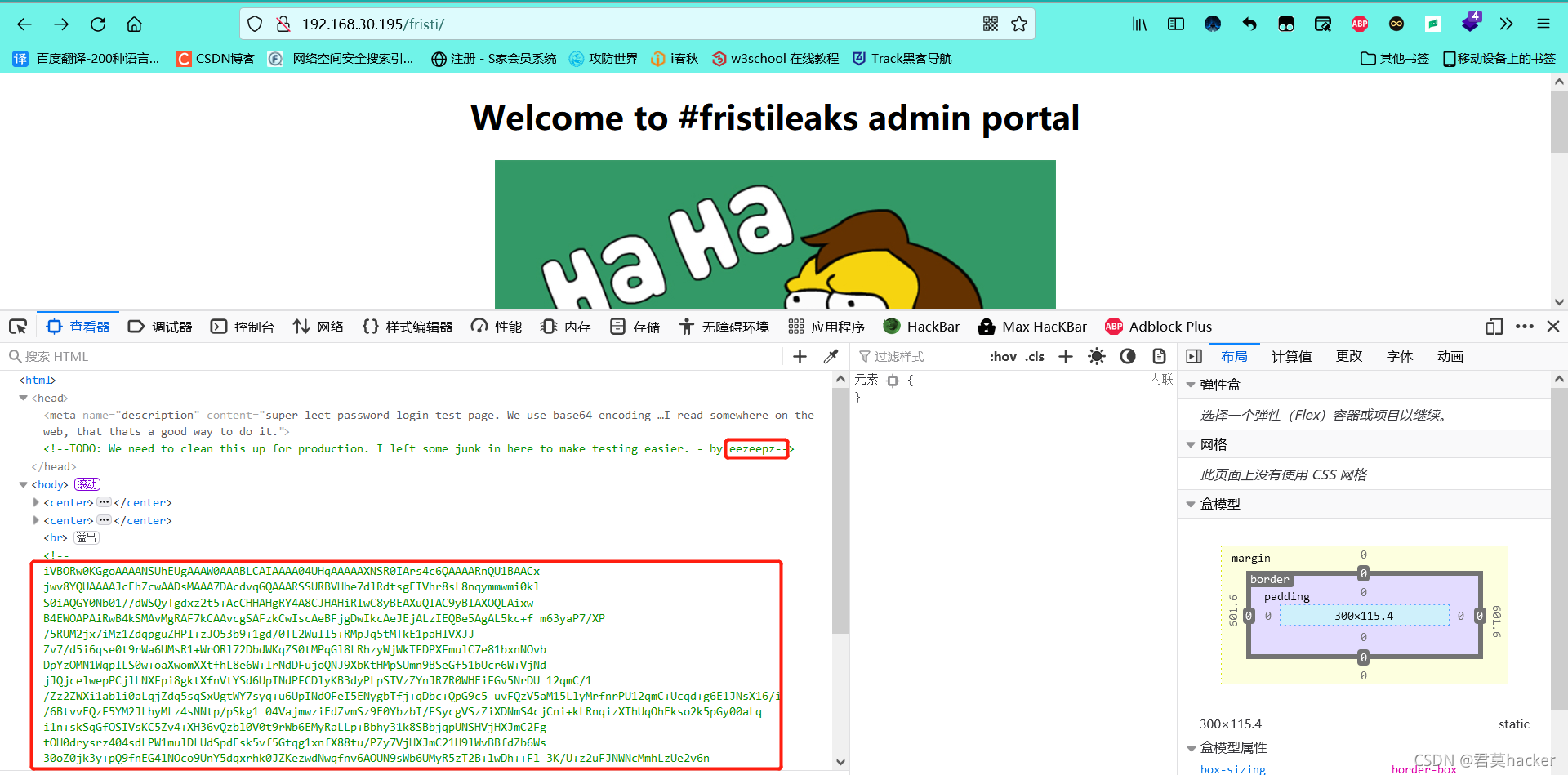Image resolution: width=1568 pixels, height=775 pixels.
Task: Toggle the three-pane inspector sidebar
Action: [x=1194, y=357]
